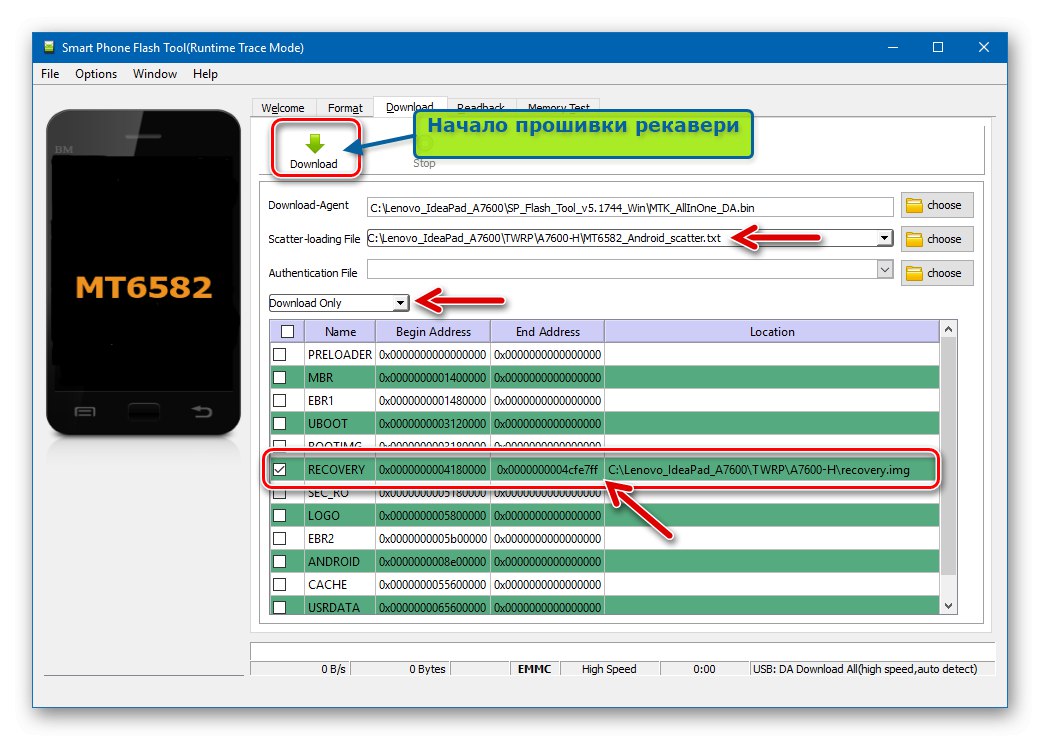Image resolution: width=1040 pixels, height=740 pixels.
Task: Click folder icon beside Download-Agent choose
Action: click(914, 206)
